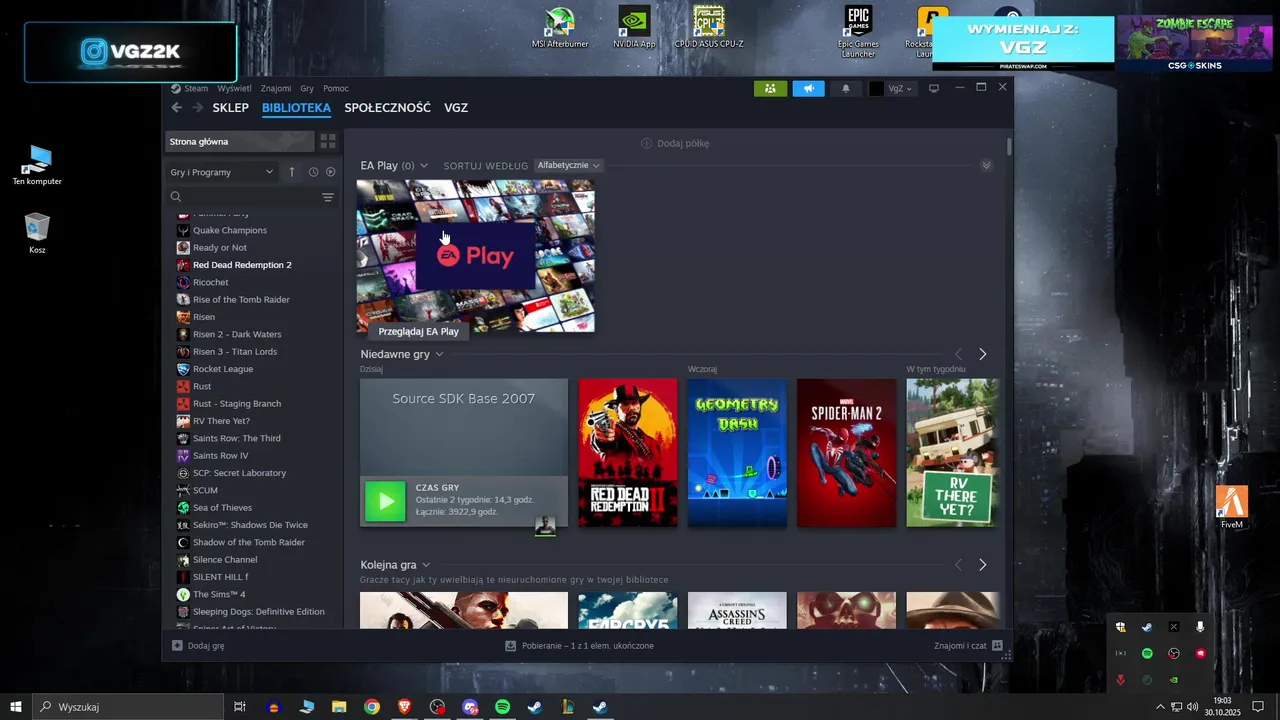Open the VGZ profile tab
1280x720 pixels.
456,108
